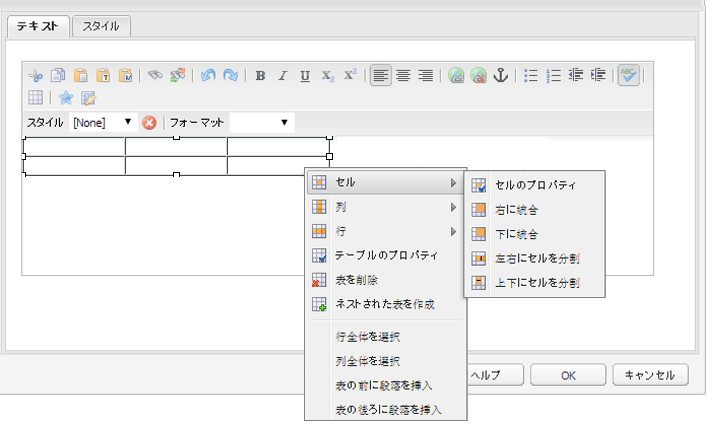Click the ヘルプ button
Viewport: 708px width, 424px height.
[495, 375]
